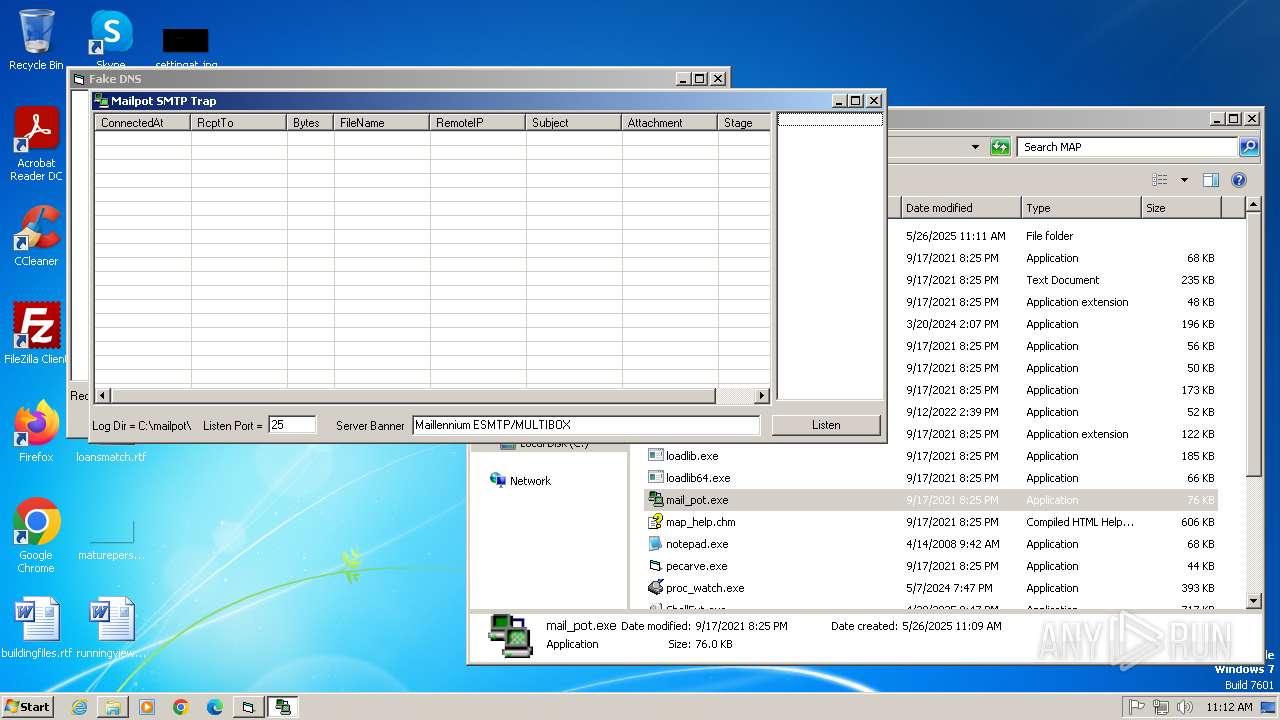Open the Skype desktop shortcut

(111, 40)
